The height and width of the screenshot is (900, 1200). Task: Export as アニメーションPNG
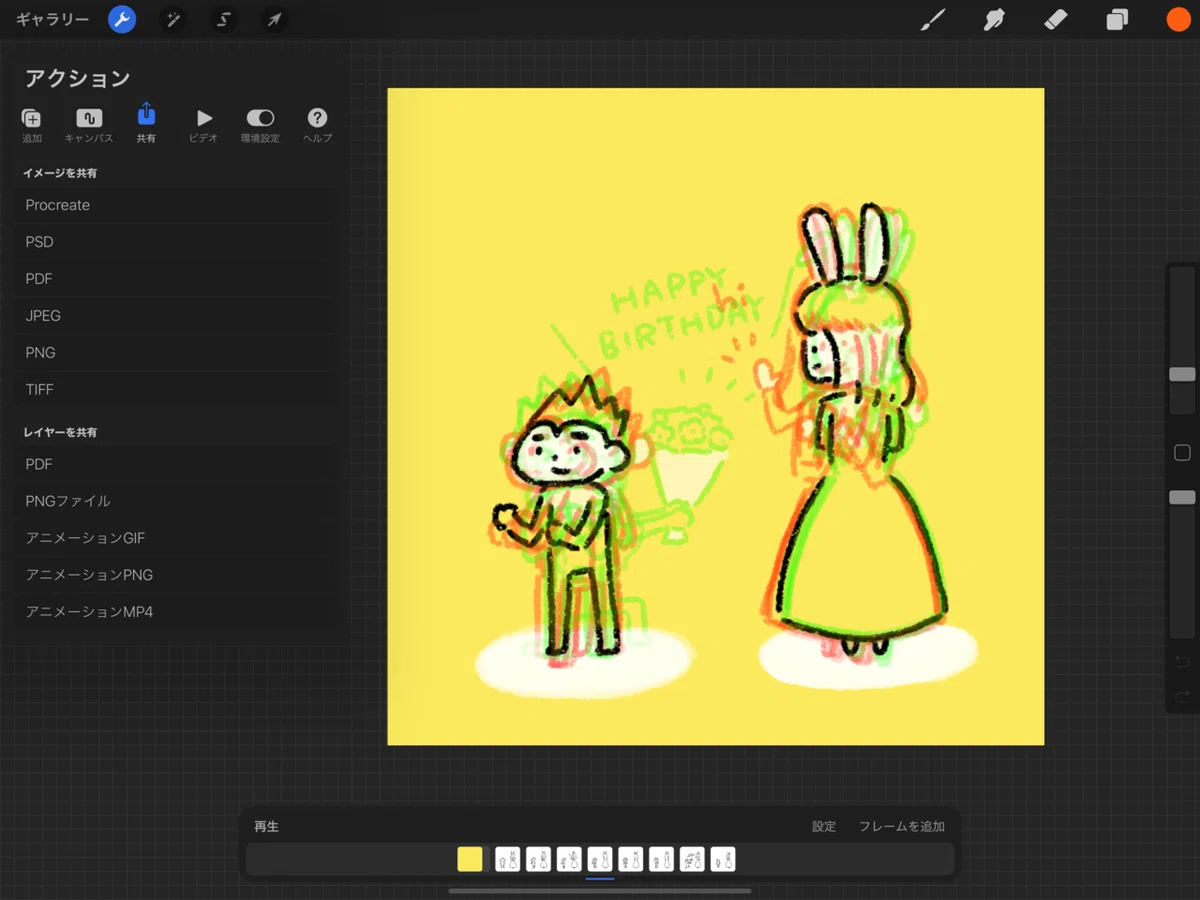pyautogui.click(x=175, y=575)
